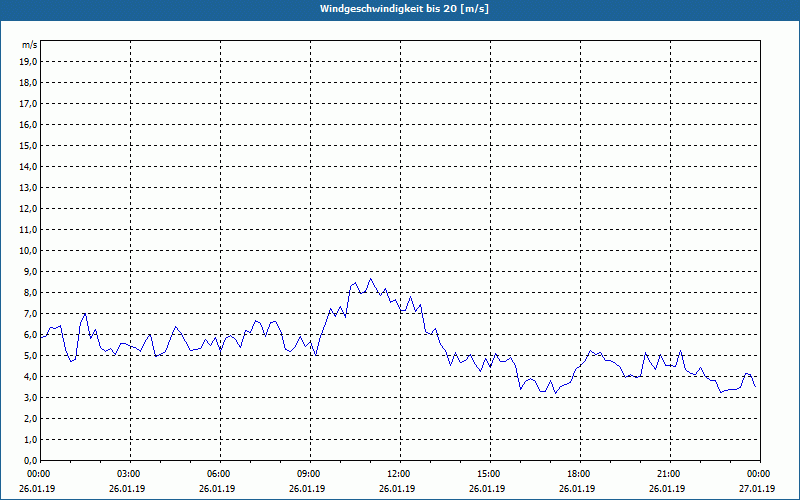Pick the "4,0" y-axis tick label
Viewport: 800px width, 500px height.
pos(31,377)
